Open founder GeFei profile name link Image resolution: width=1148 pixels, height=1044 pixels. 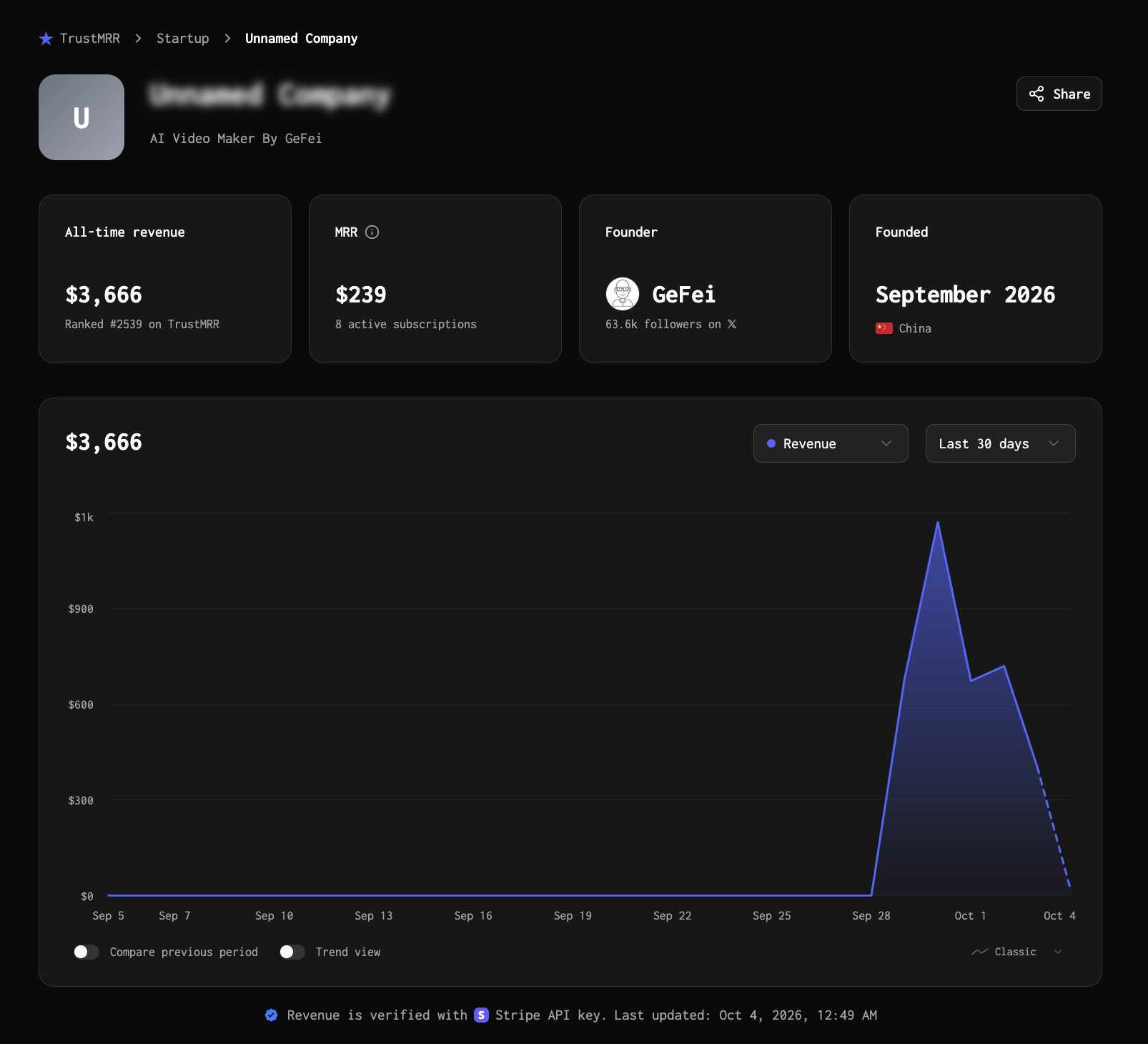click(x=683, y=295)
